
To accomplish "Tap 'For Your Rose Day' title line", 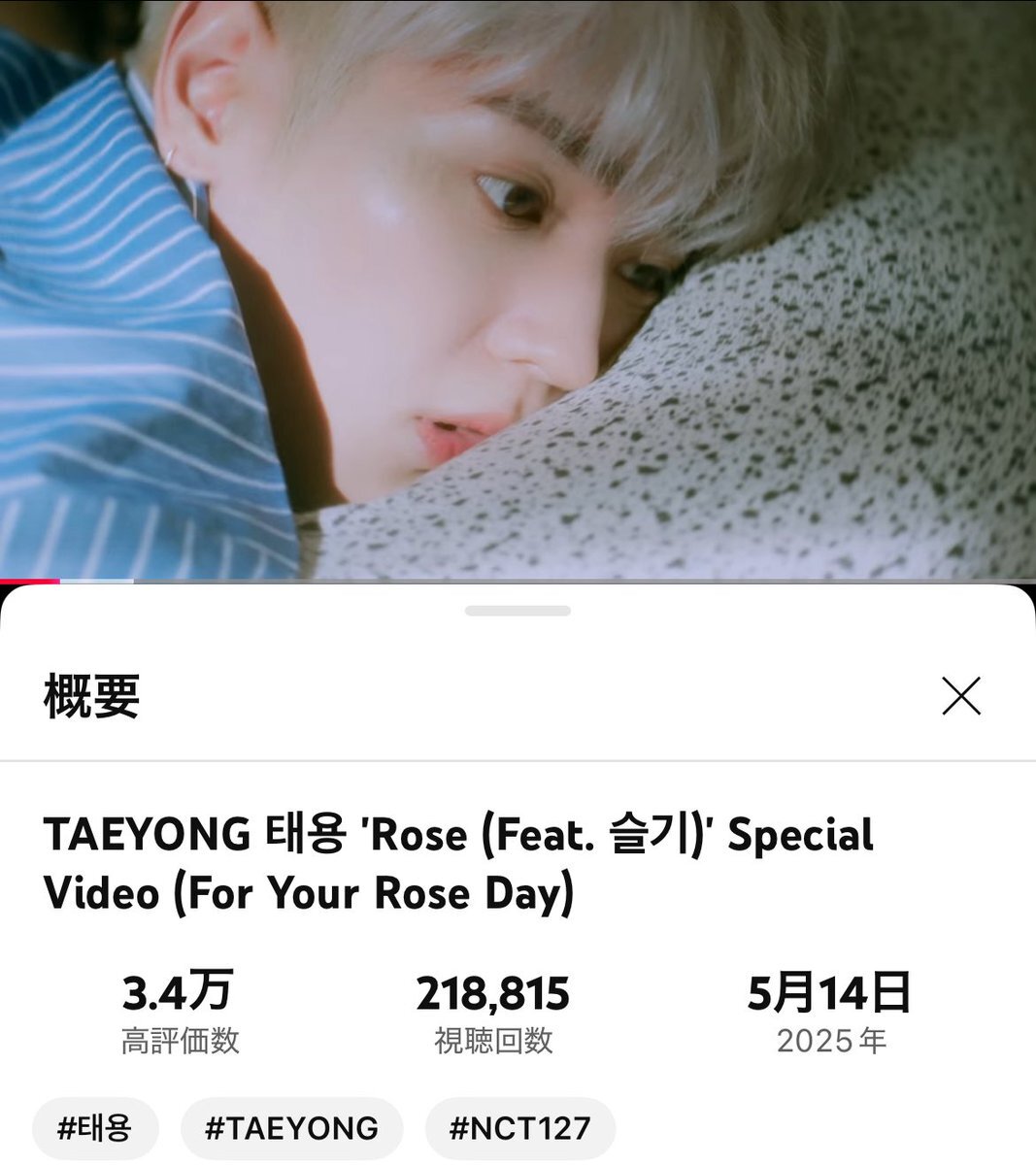I will (x=373, y=893).
